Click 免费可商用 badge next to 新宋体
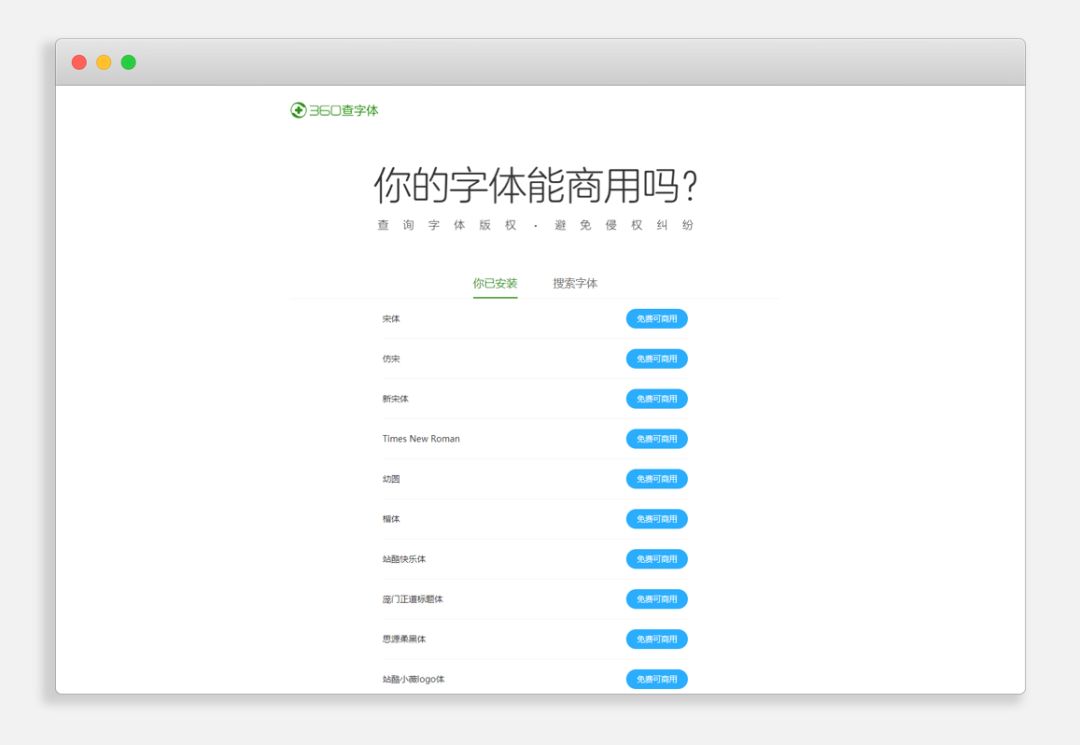The height and width of the screenshot is (745, 1080). pos(656,398)
